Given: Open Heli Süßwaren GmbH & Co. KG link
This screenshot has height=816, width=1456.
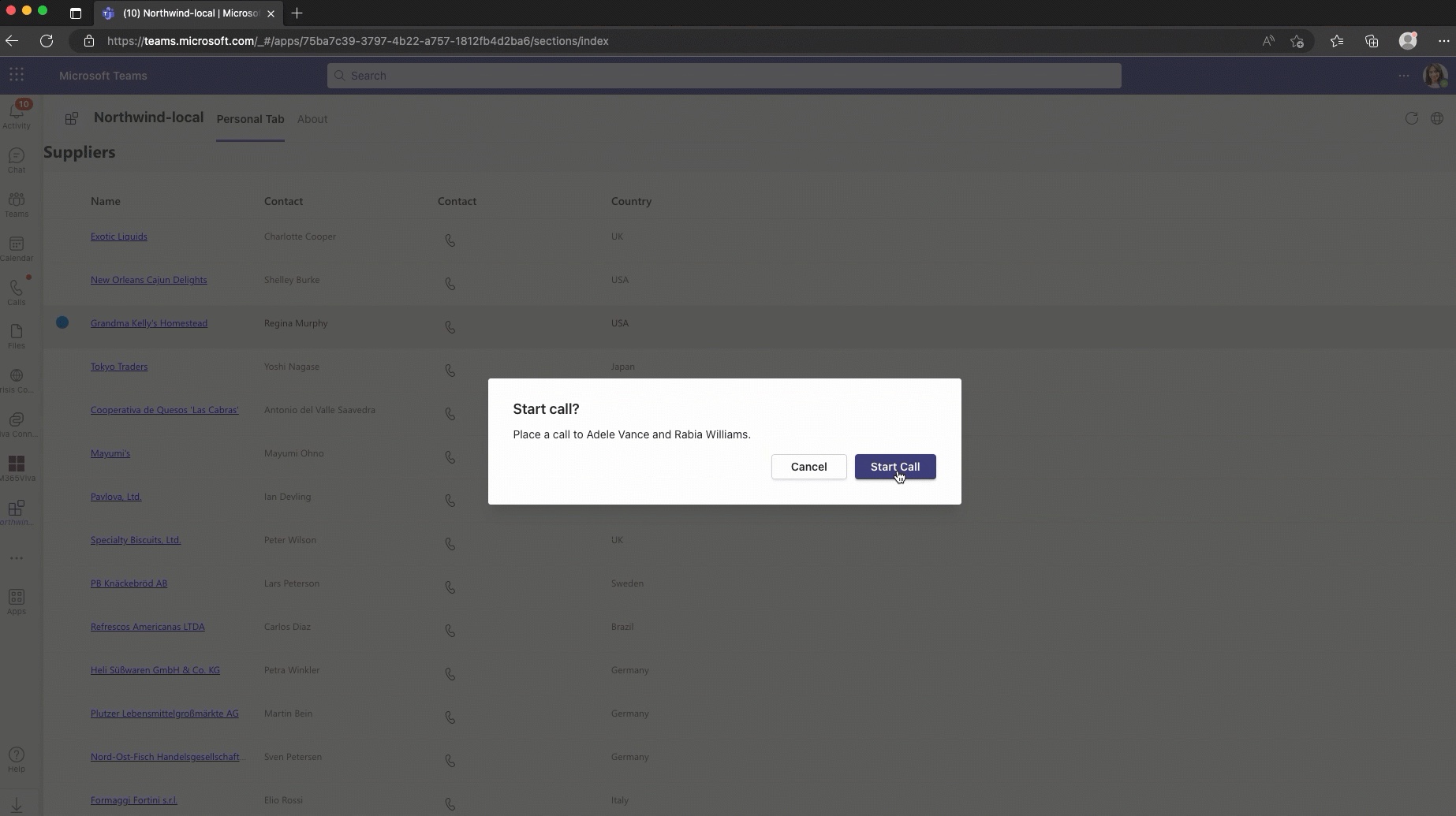Looking at the screenshot, I should point(155,670).
